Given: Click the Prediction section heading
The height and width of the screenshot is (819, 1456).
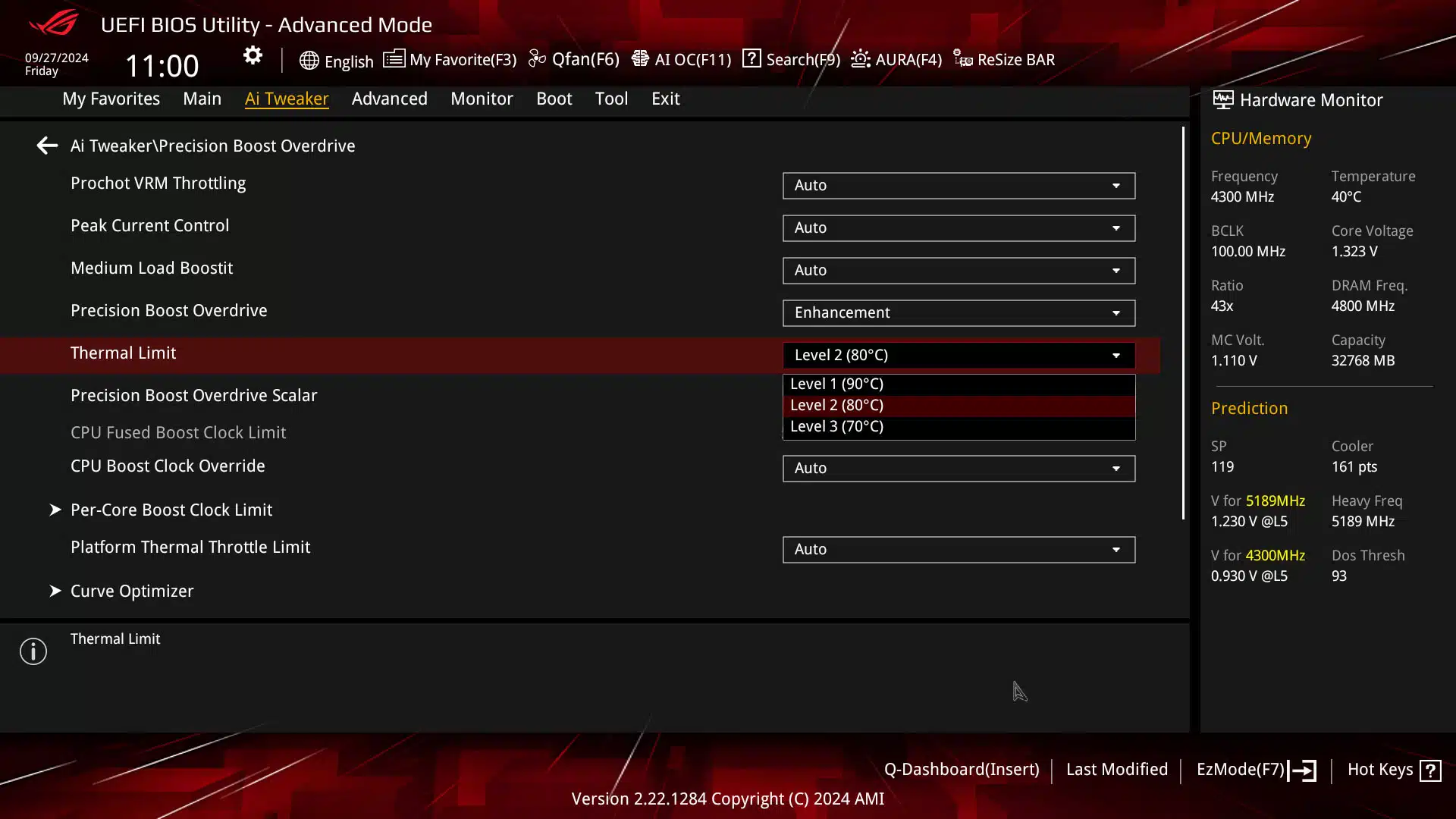Looking at the screenshot, I should [1249, 409].
